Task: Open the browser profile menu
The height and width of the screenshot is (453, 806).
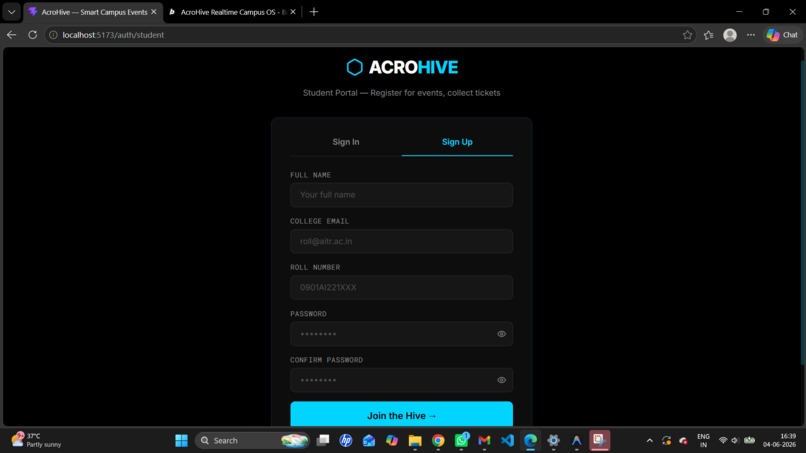Action: coord(730,35)
